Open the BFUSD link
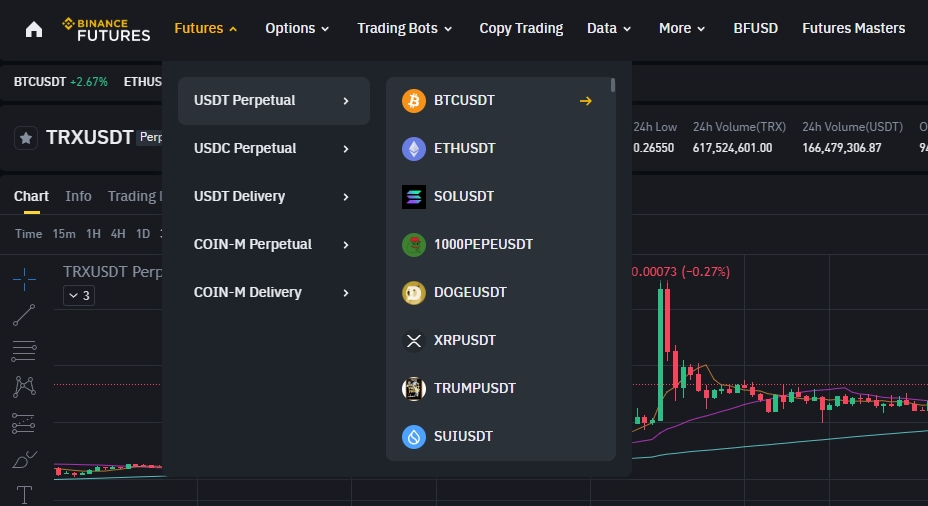This screenshot has height=506, width=928. coord(755,28)
